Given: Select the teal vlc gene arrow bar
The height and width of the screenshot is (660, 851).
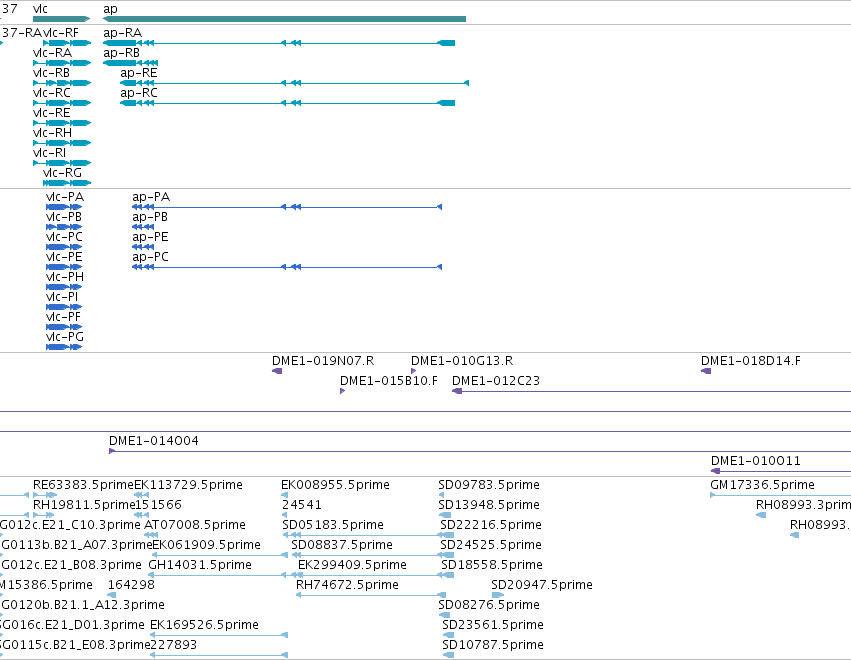Looking at the screenshot, I should [x=61, y=19].
